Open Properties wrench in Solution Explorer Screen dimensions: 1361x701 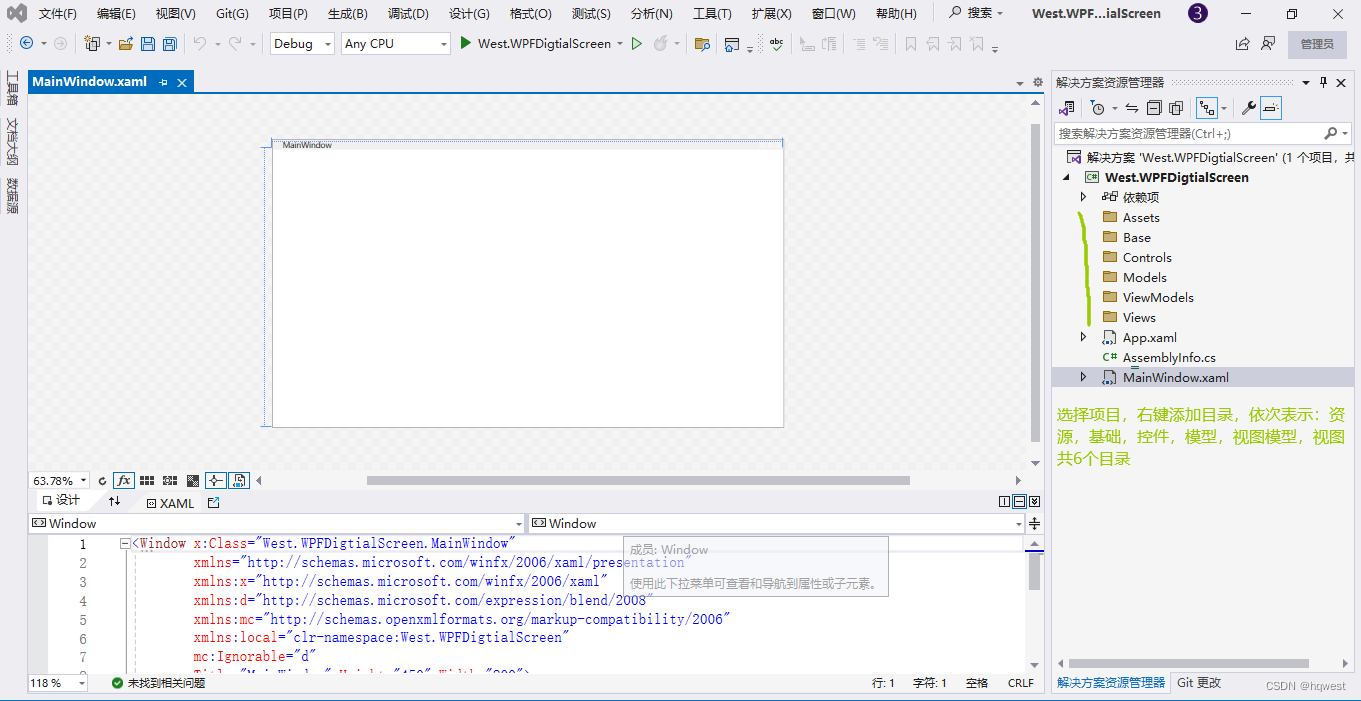point(1248,108)
